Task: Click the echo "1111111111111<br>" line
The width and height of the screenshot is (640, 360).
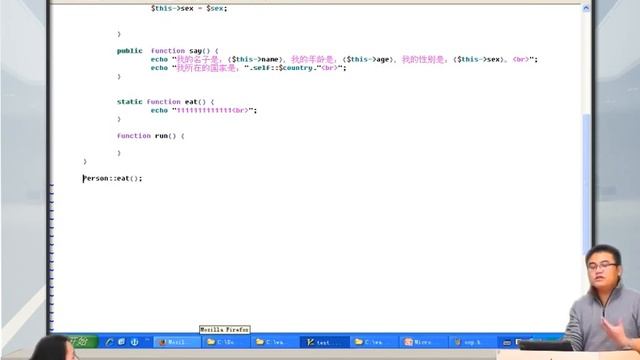Action: 204,110
